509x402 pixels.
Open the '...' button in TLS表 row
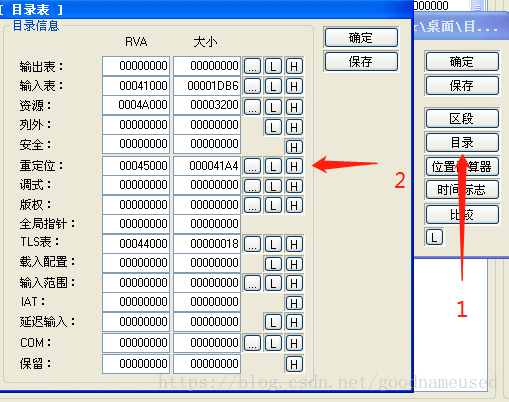[252, 244]
